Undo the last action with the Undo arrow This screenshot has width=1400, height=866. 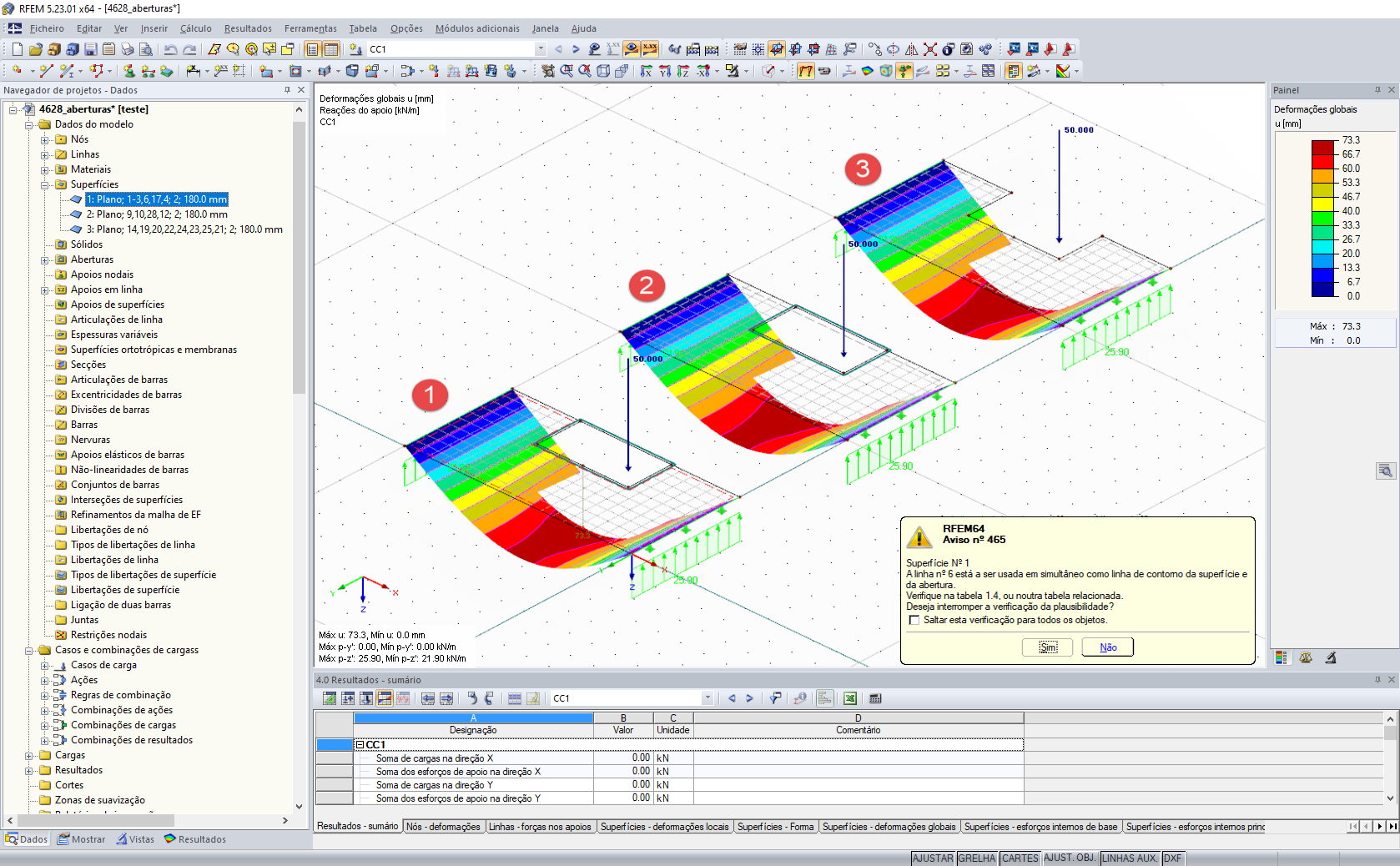(171, 49)
